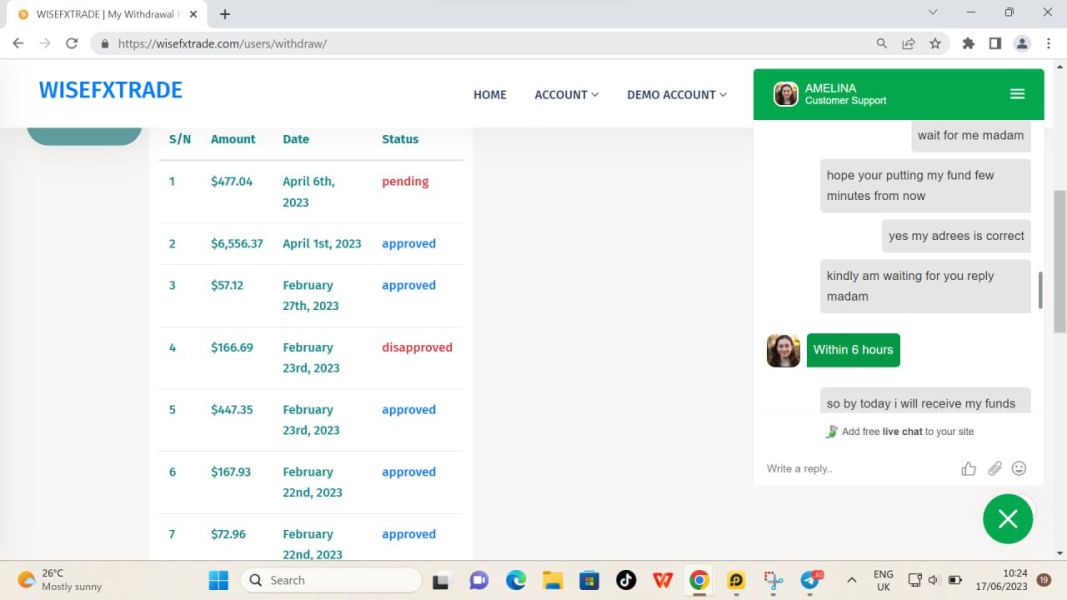Click the address bar URL

[222, 44]
